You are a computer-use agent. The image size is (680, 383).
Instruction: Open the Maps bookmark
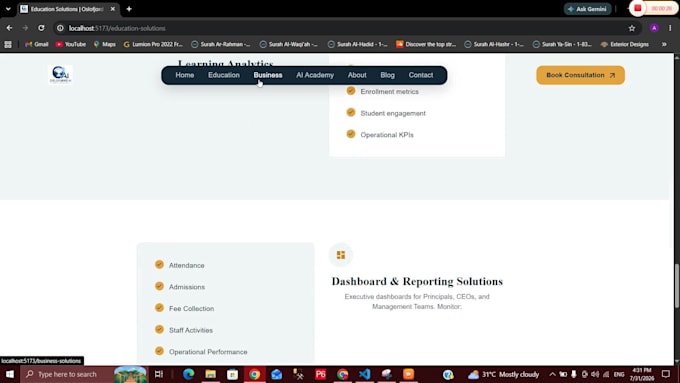tap(105, 44)
